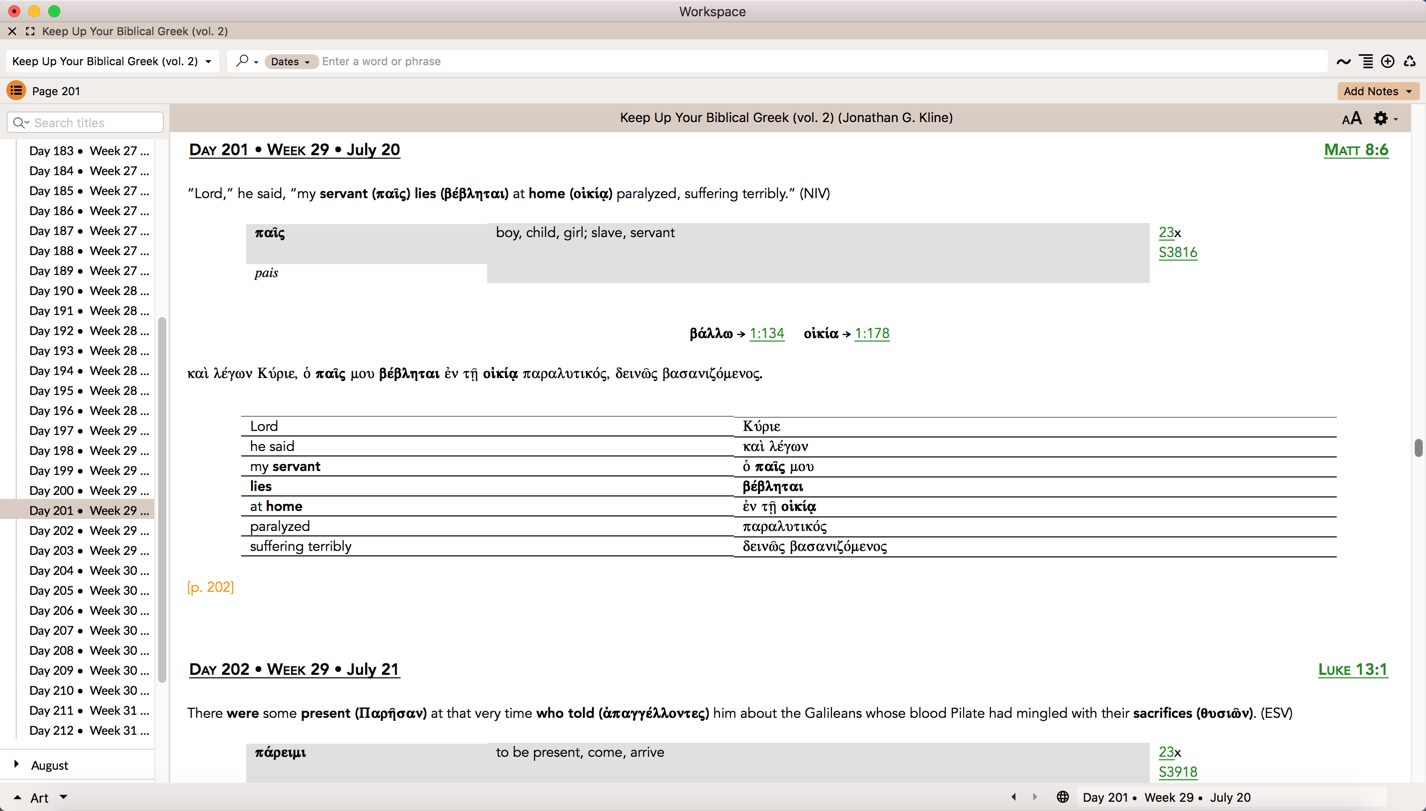The image size is (1426, 811).
Task: Click the search titles magnifier icon
Action: coord(21,122)
